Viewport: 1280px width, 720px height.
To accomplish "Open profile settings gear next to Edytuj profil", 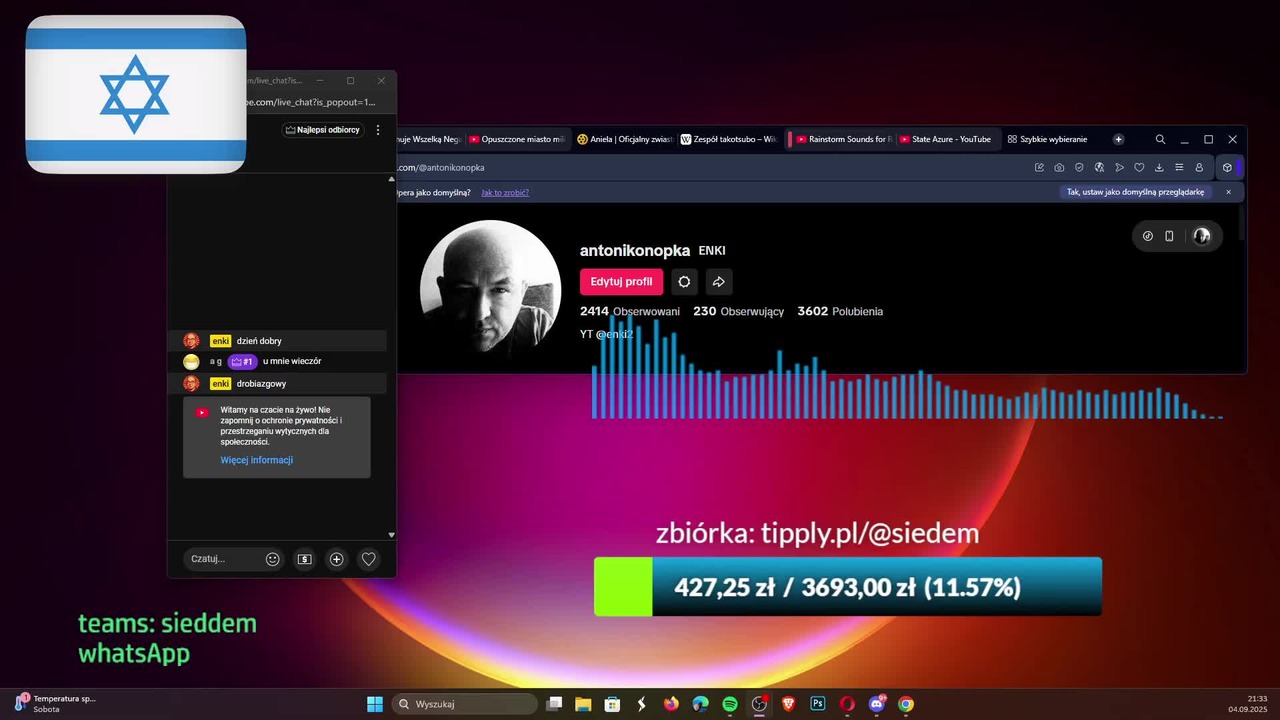I will pos(684,282).
